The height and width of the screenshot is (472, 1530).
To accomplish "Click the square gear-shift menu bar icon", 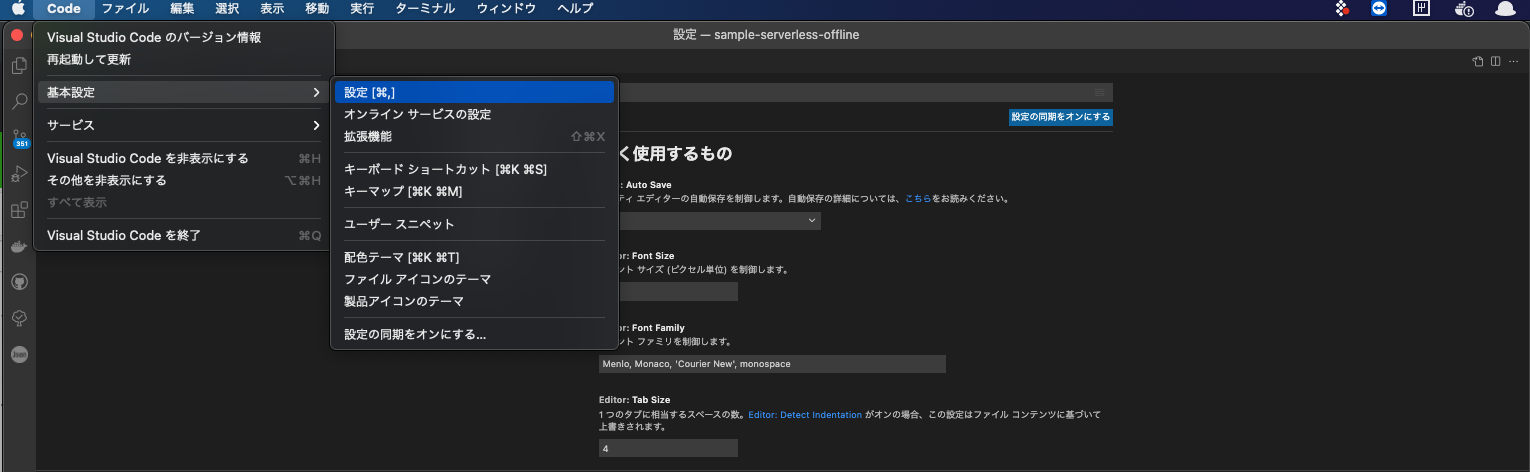I will tap(1421, 8).
